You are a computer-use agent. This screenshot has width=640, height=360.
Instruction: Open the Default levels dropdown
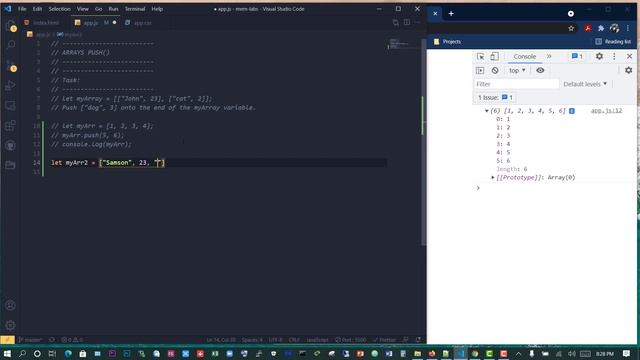tap(585, 84)
